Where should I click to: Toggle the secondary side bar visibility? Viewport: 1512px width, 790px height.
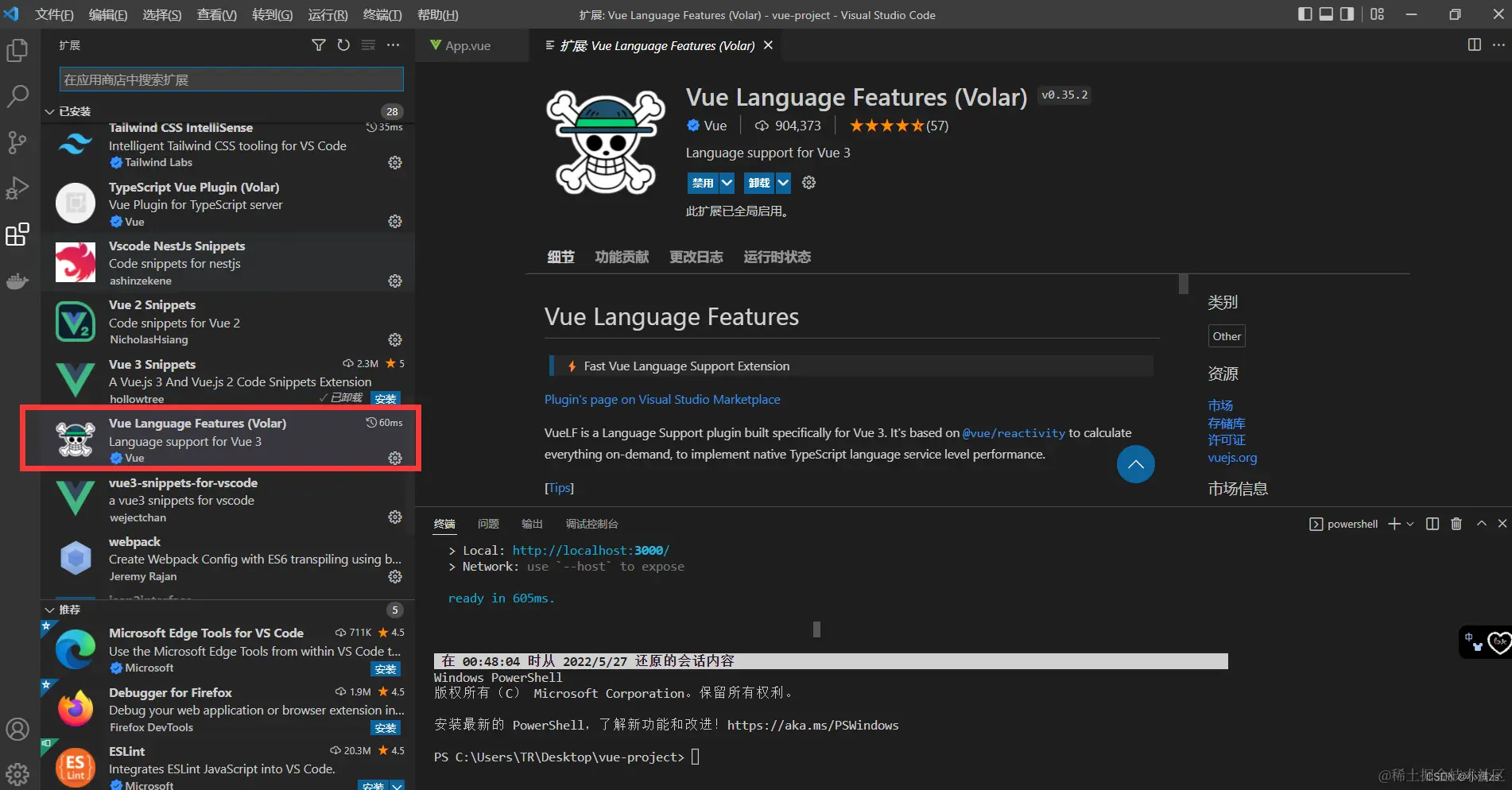pos(1347,14)
